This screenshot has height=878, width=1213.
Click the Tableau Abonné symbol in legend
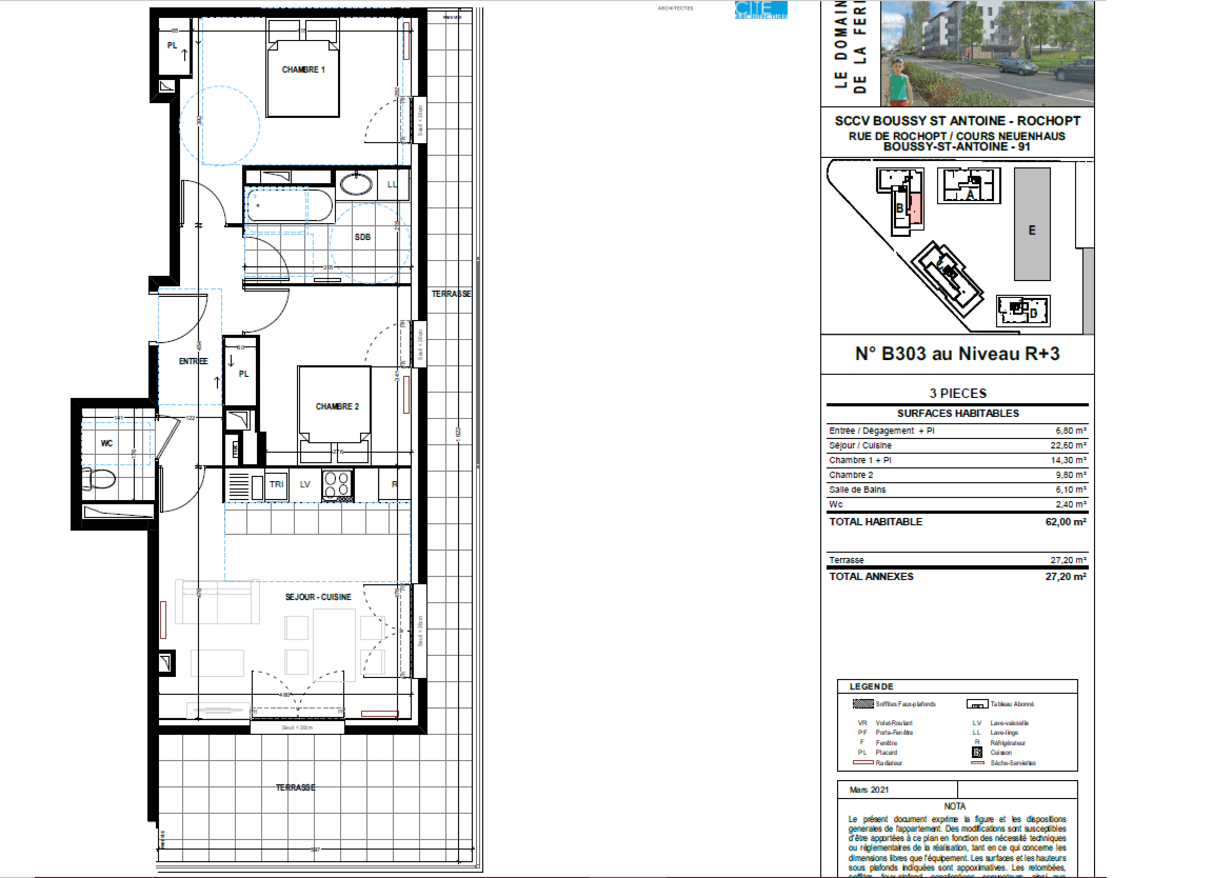pos(980,704)
